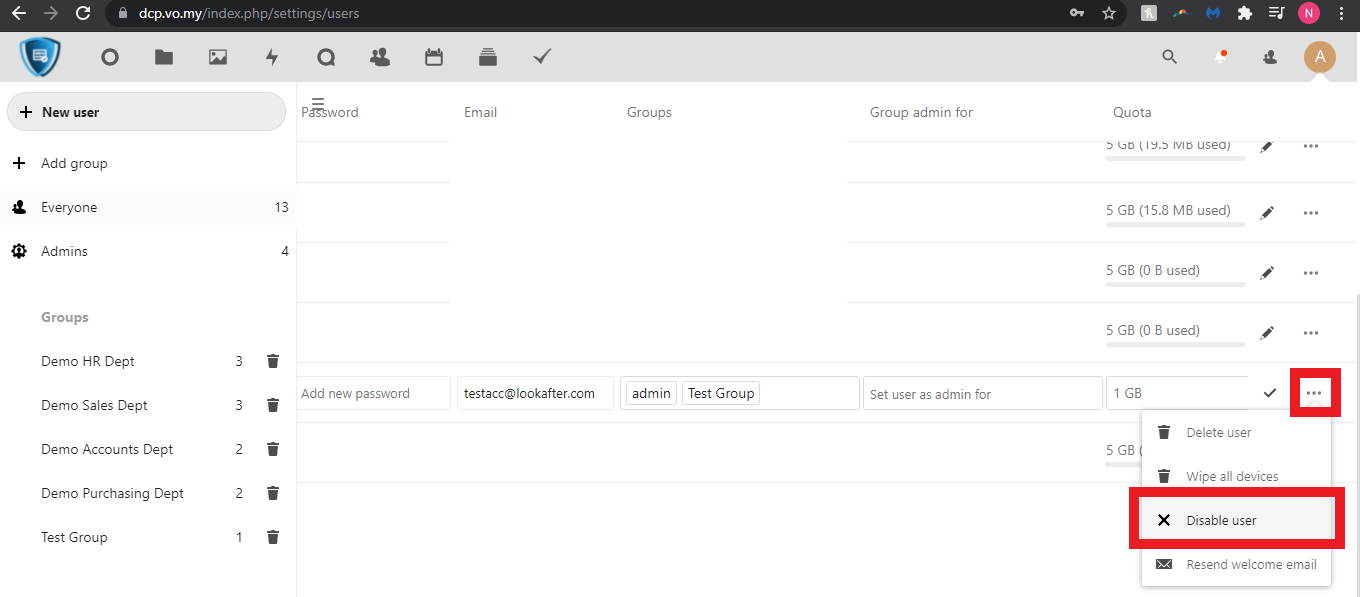Click the search magnifier icon
The width and height of the screenshot is (1360, 597).
pos(1169,57)
